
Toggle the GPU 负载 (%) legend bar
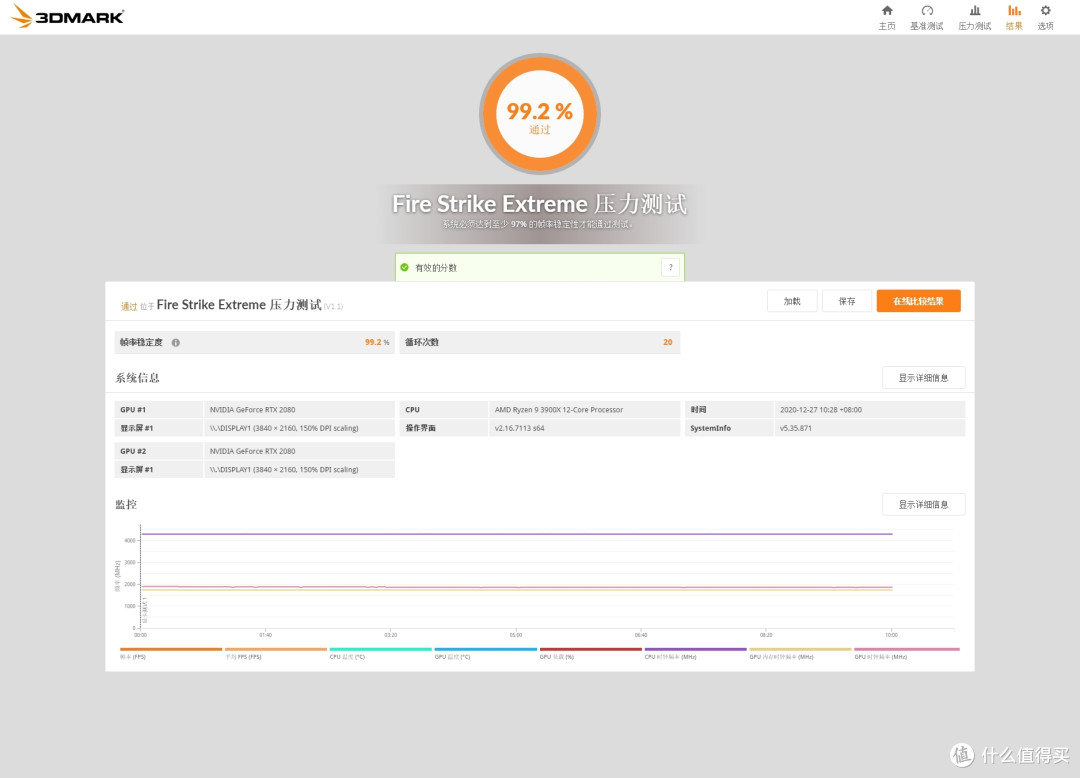(590, 649)
